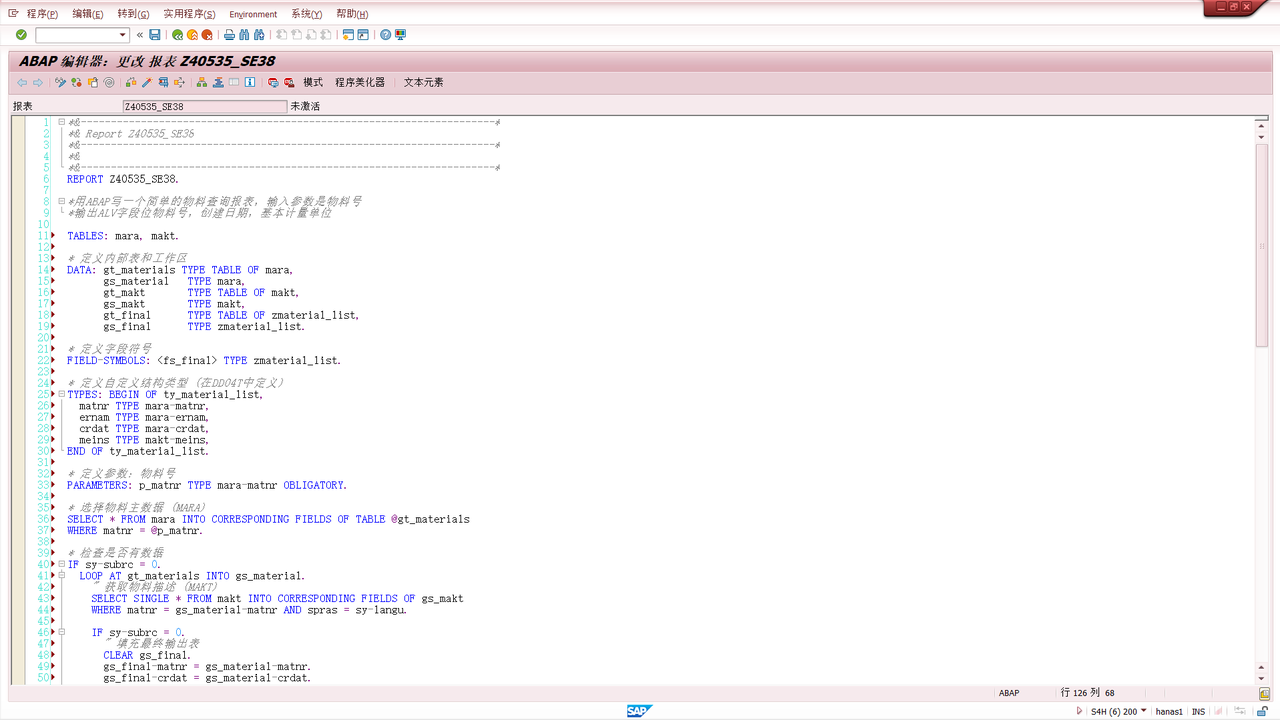
Task: Open Find with the binoculars icon
Action: [244, 35]
